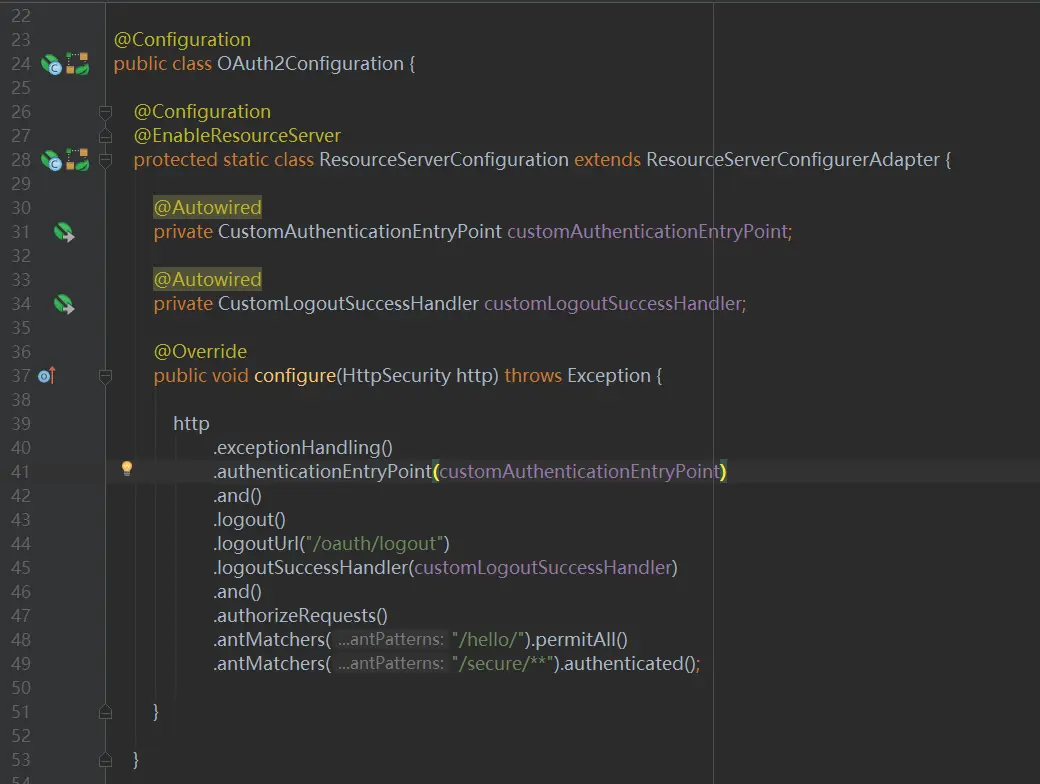The width and height of the screenshot is (1040, 784).
Task: Click the .authorizeRequests() call
Action: tap(300, 616)
